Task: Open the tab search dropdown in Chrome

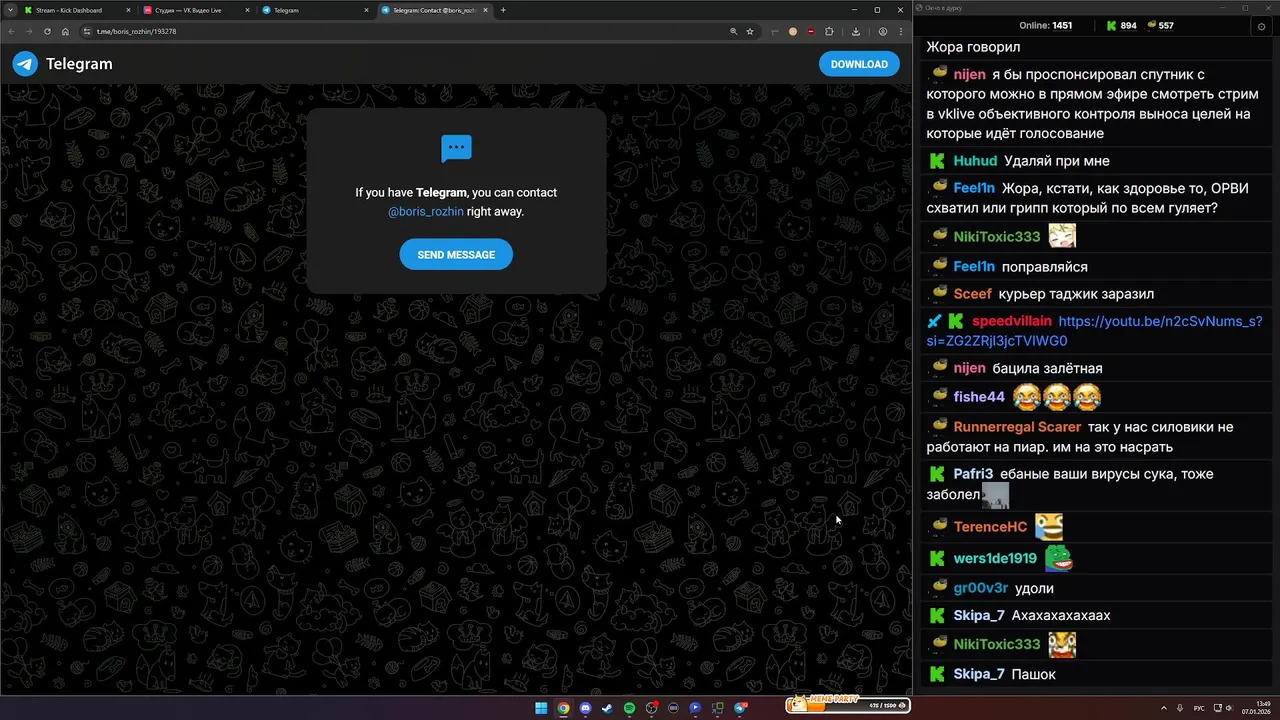Action: pos(10,10)
